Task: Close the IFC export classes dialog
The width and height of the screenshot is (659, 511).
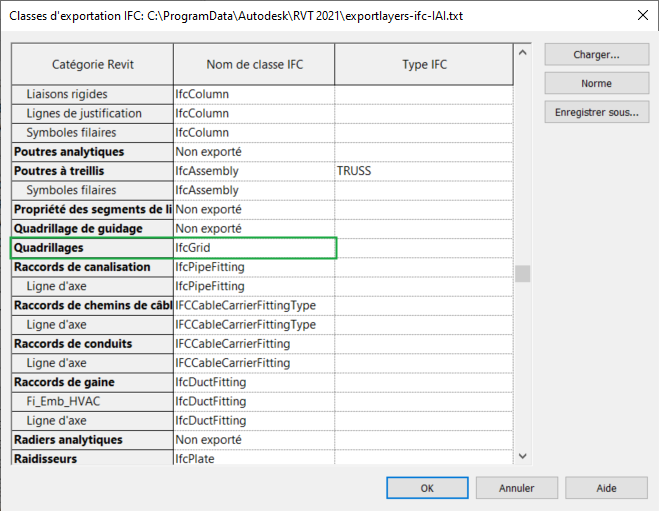Action: click(640, 17)
